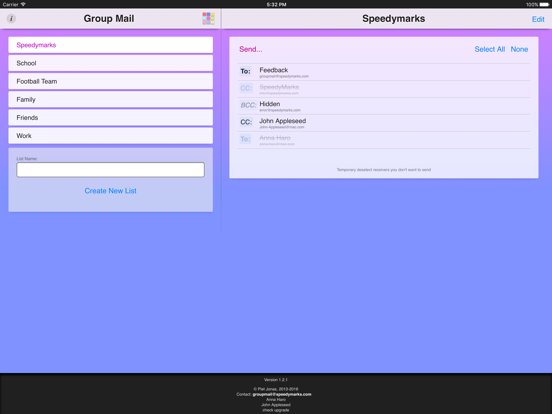Click the Send... button
This screenshot has height=414, width=552.
coord(251,49)
